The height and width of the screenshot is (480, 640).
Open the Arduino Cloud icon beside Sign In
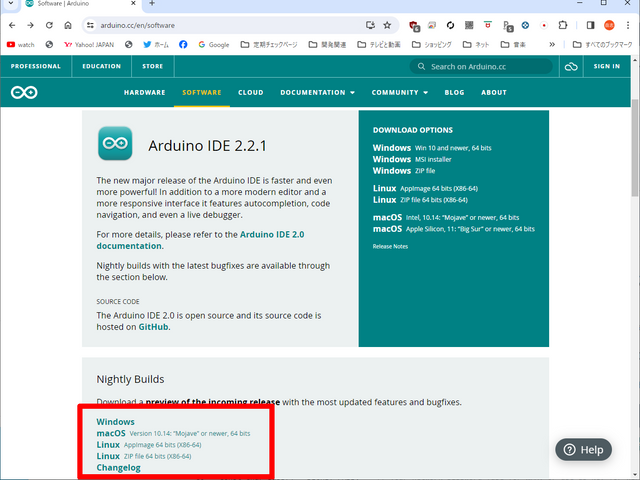click(571, 67)
